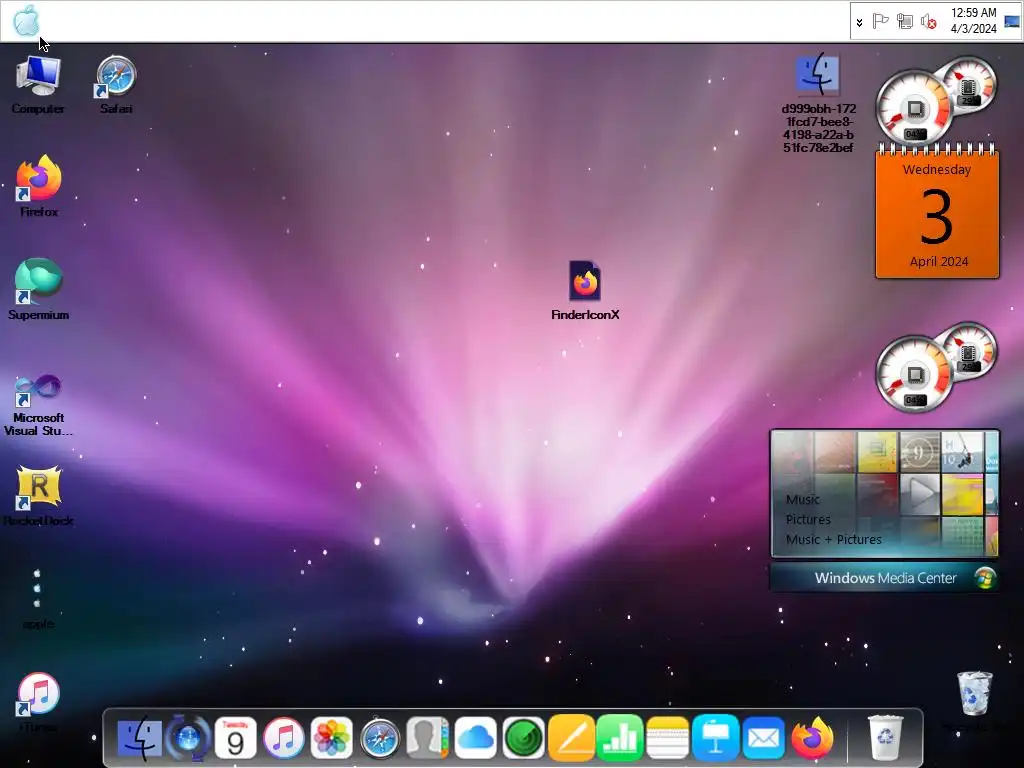The width and height of the screenshot is (1024, 768).
Task: Launch the Music app from the dock
Action: coord(283,738)
